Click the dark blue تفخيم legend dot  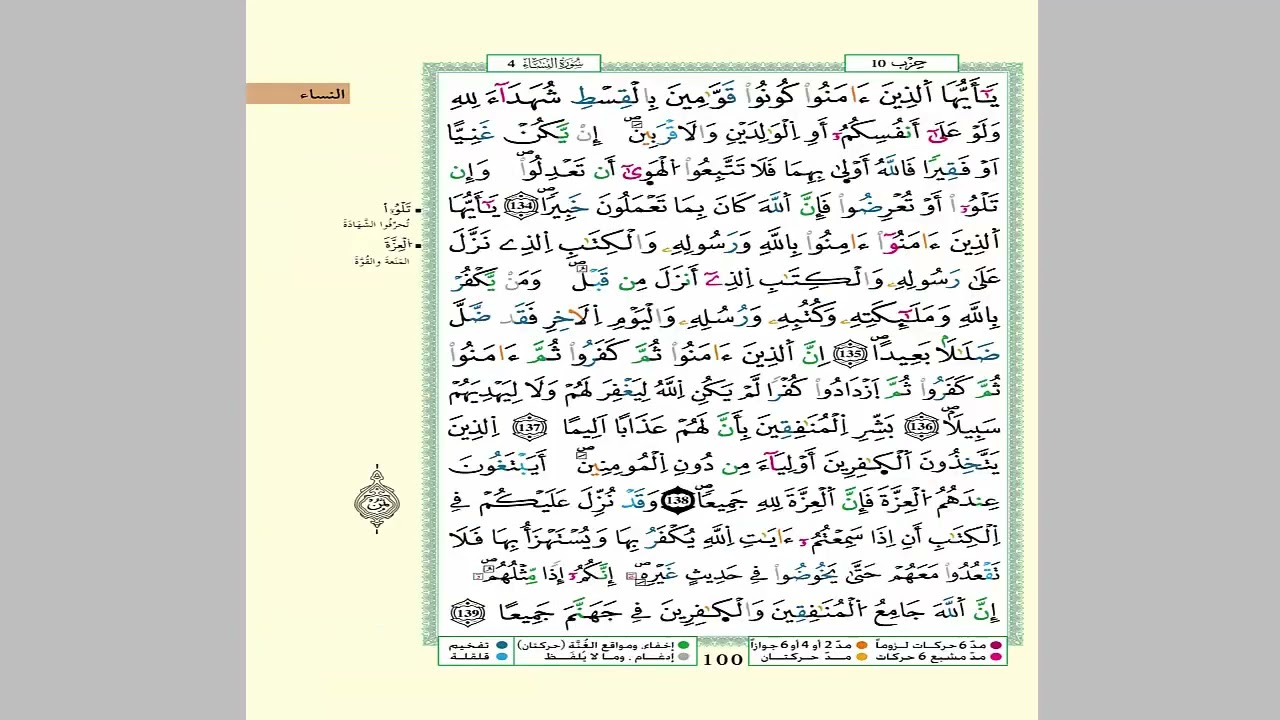click(501, 645)
